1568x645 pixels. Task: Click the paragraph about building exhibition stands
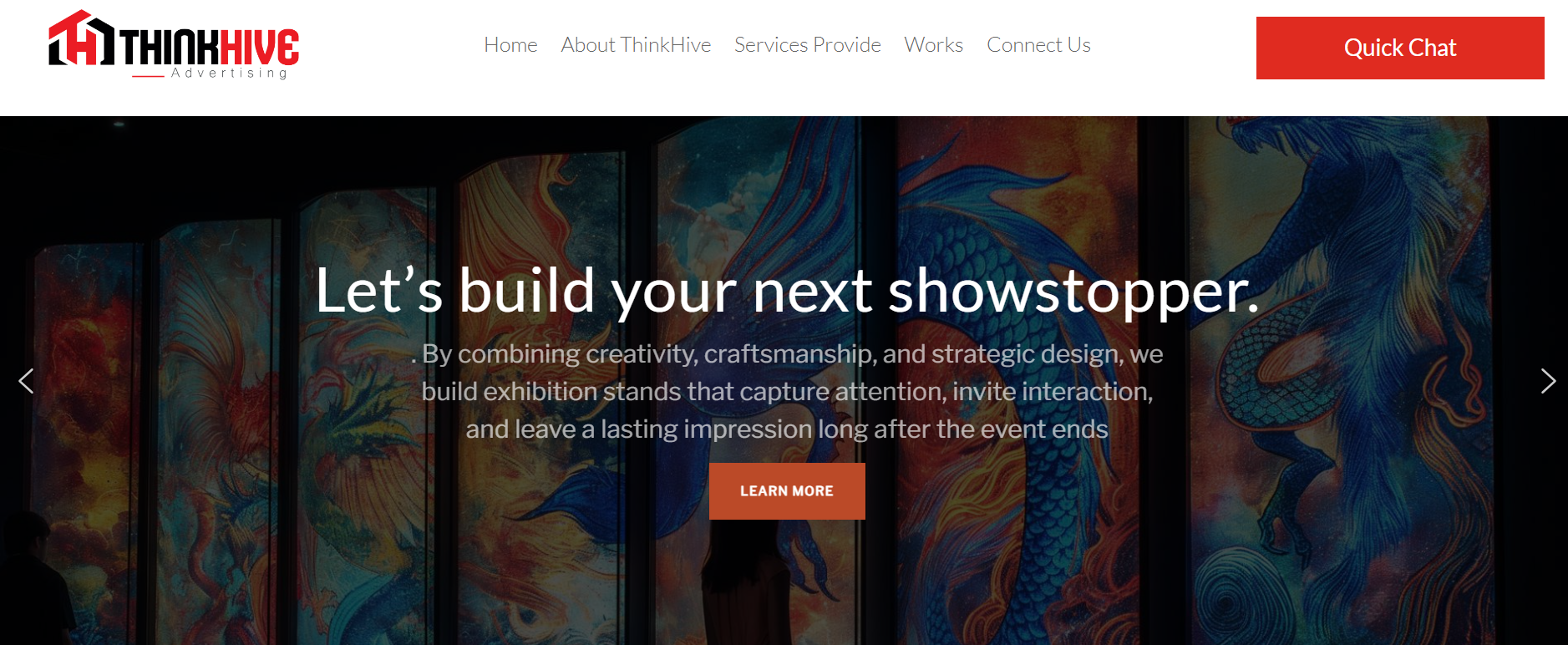787,391
